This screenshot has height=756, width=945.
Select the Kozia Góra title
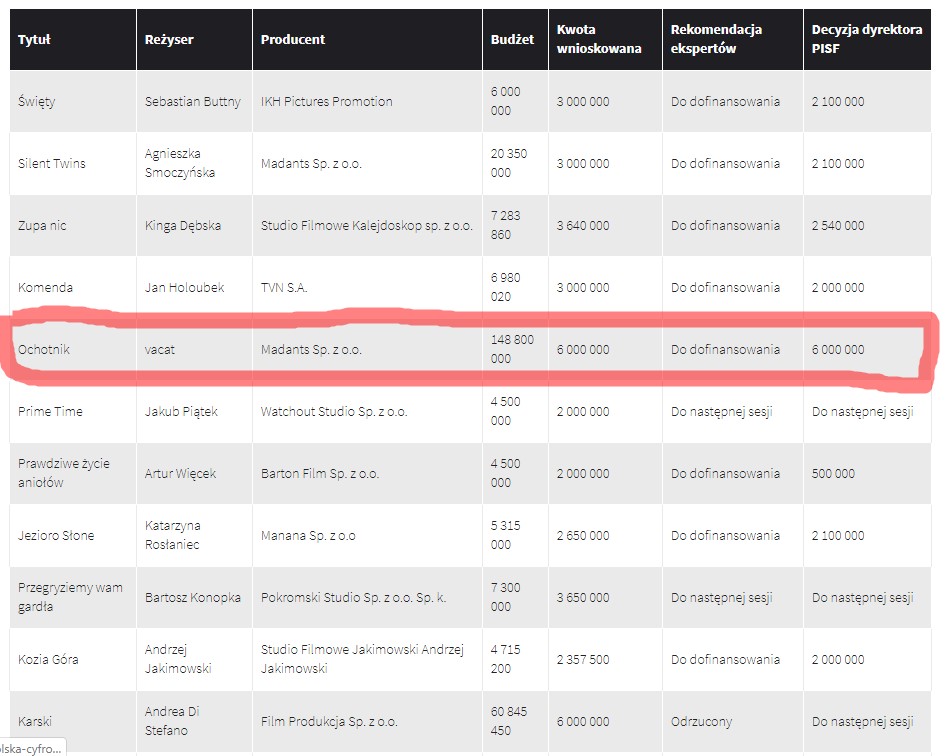click(x=48, y=660)
